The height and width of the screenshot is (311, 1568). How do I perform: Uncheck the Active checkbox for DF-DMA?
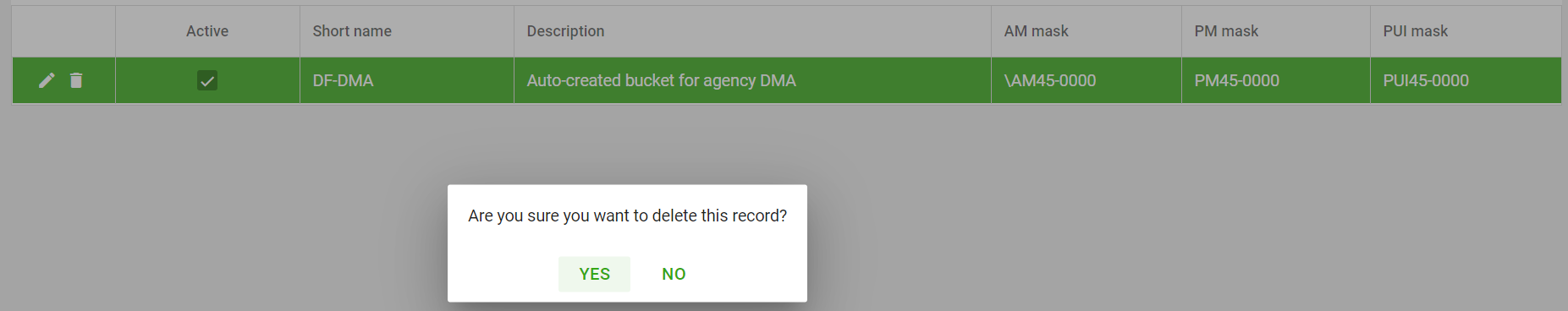(207, 80)
